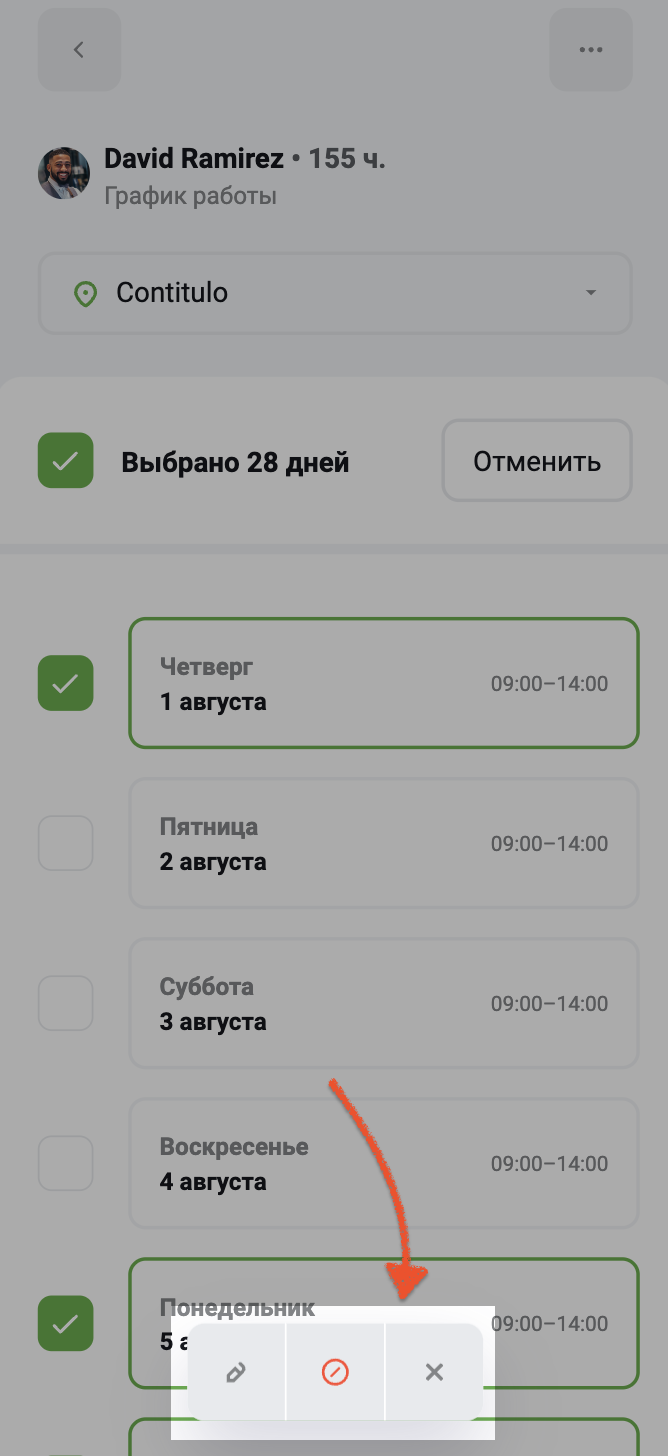Click the pencil edit icon in floating toolbar
This screenshot has width=668, height=1456.
click(x=236, y=1372)
